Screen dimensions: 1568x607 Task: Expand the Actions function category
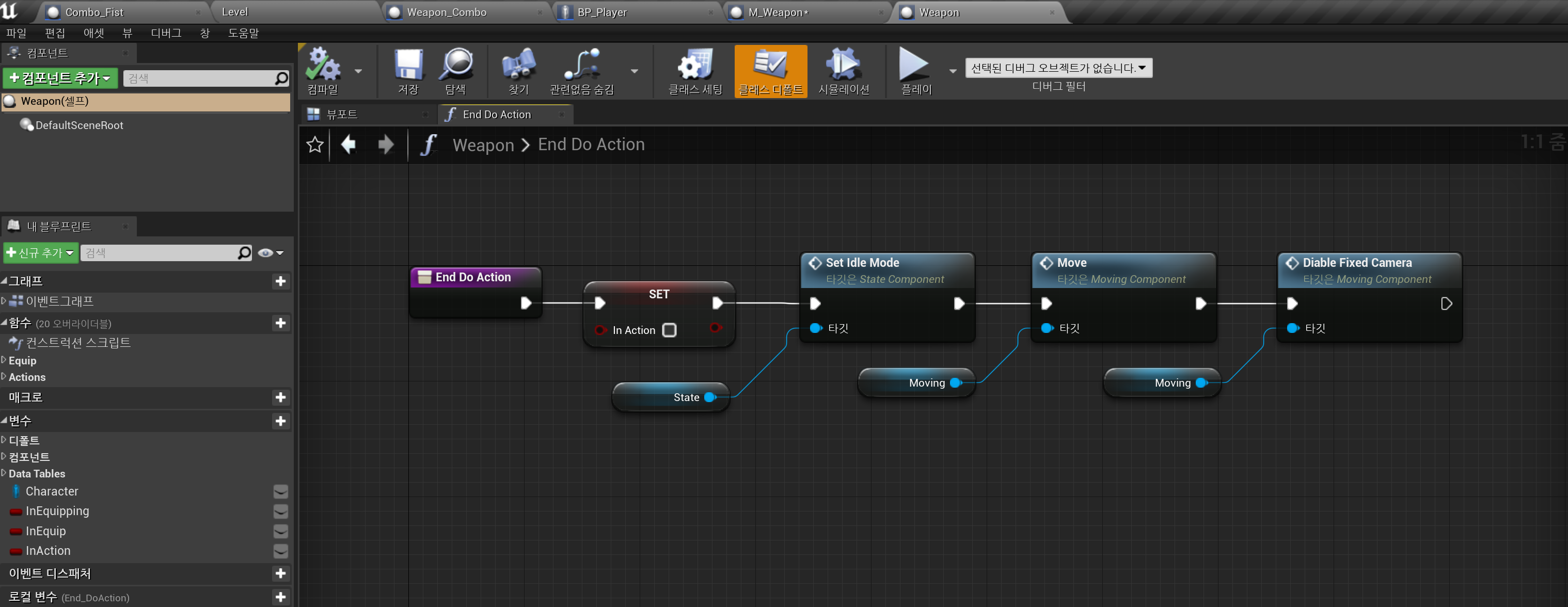click(x=4, y=377)
